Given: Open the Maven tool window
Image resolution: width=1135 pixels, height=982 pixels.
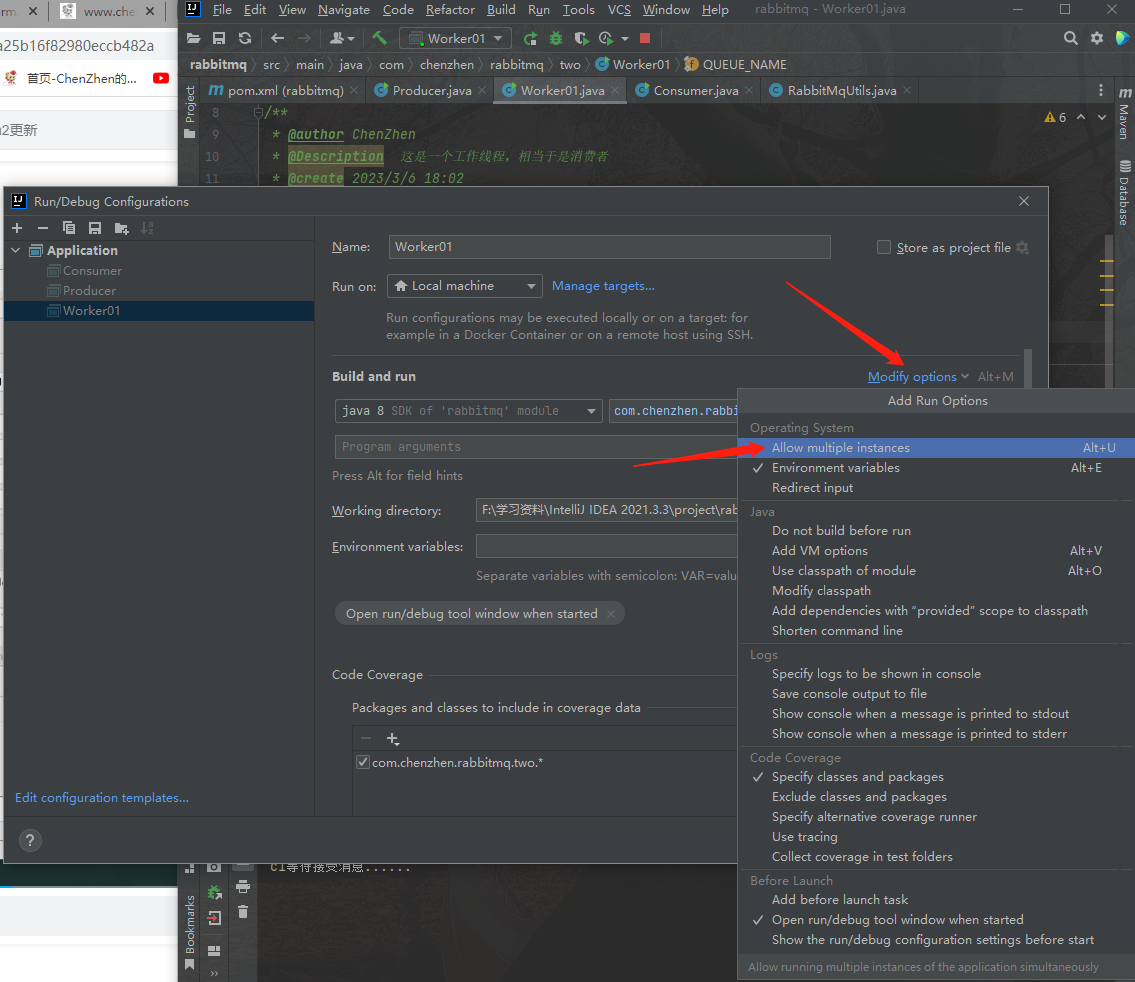Looking at the screenshot, I should [1124, 113].
